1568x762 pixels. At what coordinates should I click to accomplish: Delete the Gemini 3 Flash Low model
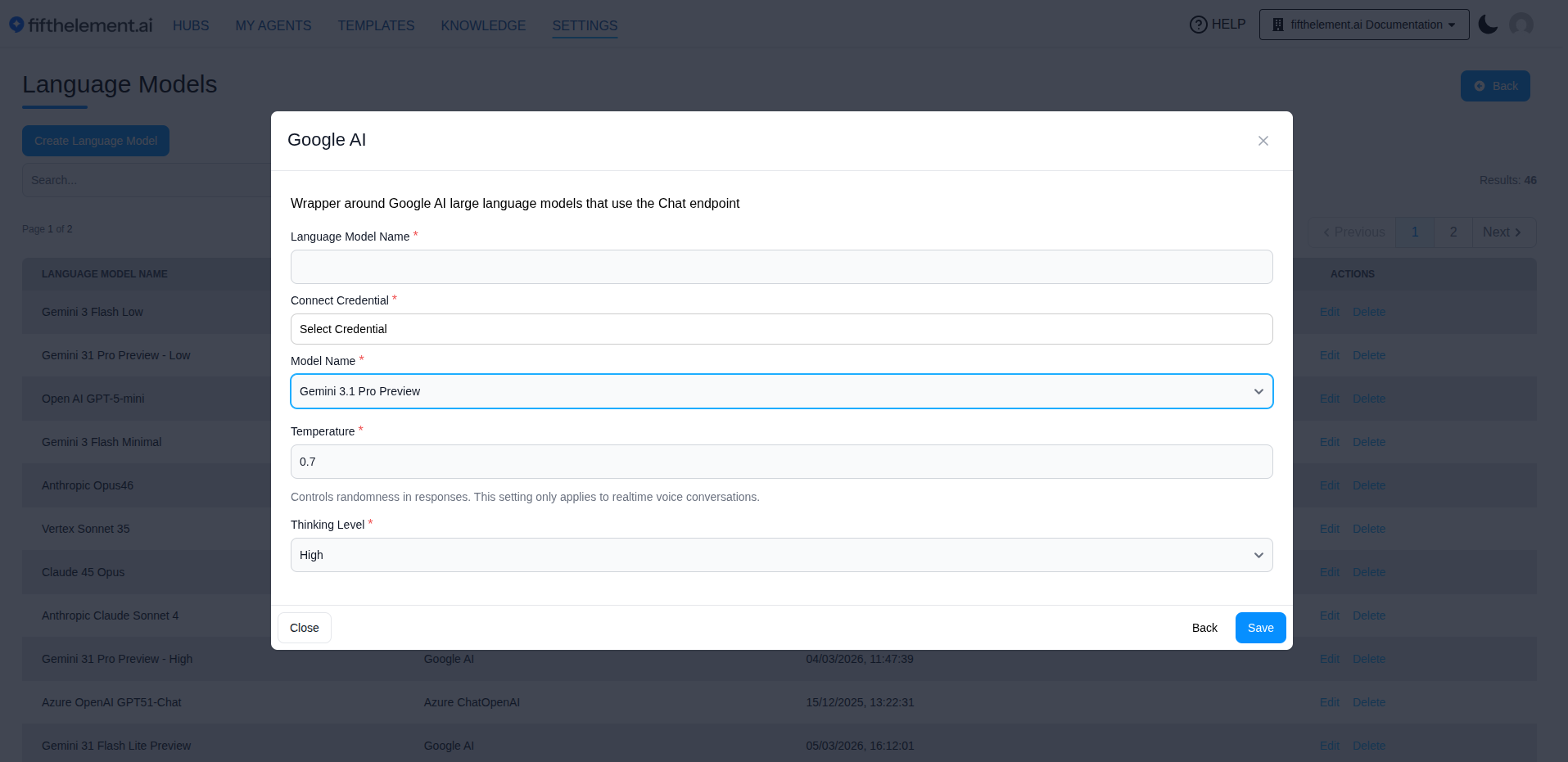pos(1369,312)
